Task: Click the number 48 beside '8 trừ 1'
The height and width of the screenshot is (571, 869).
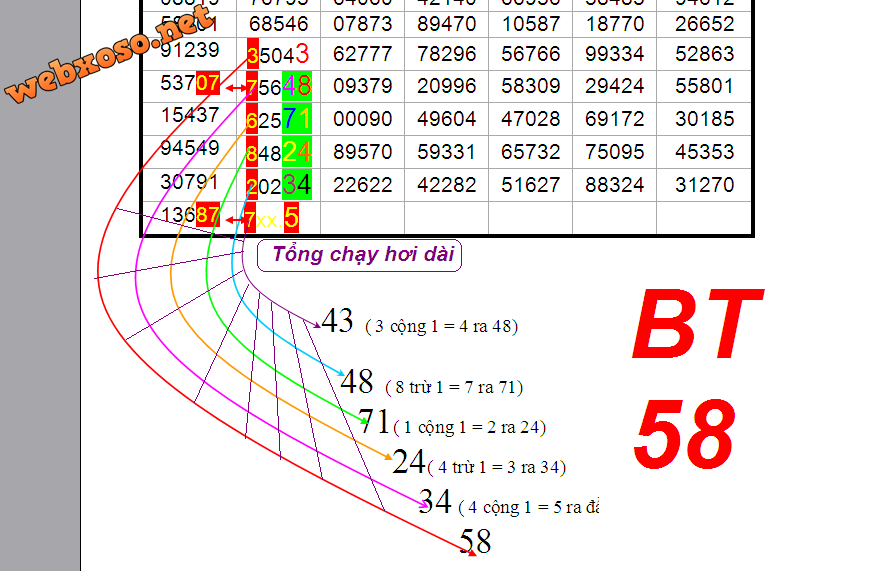Action: click(x=356, y=381)
